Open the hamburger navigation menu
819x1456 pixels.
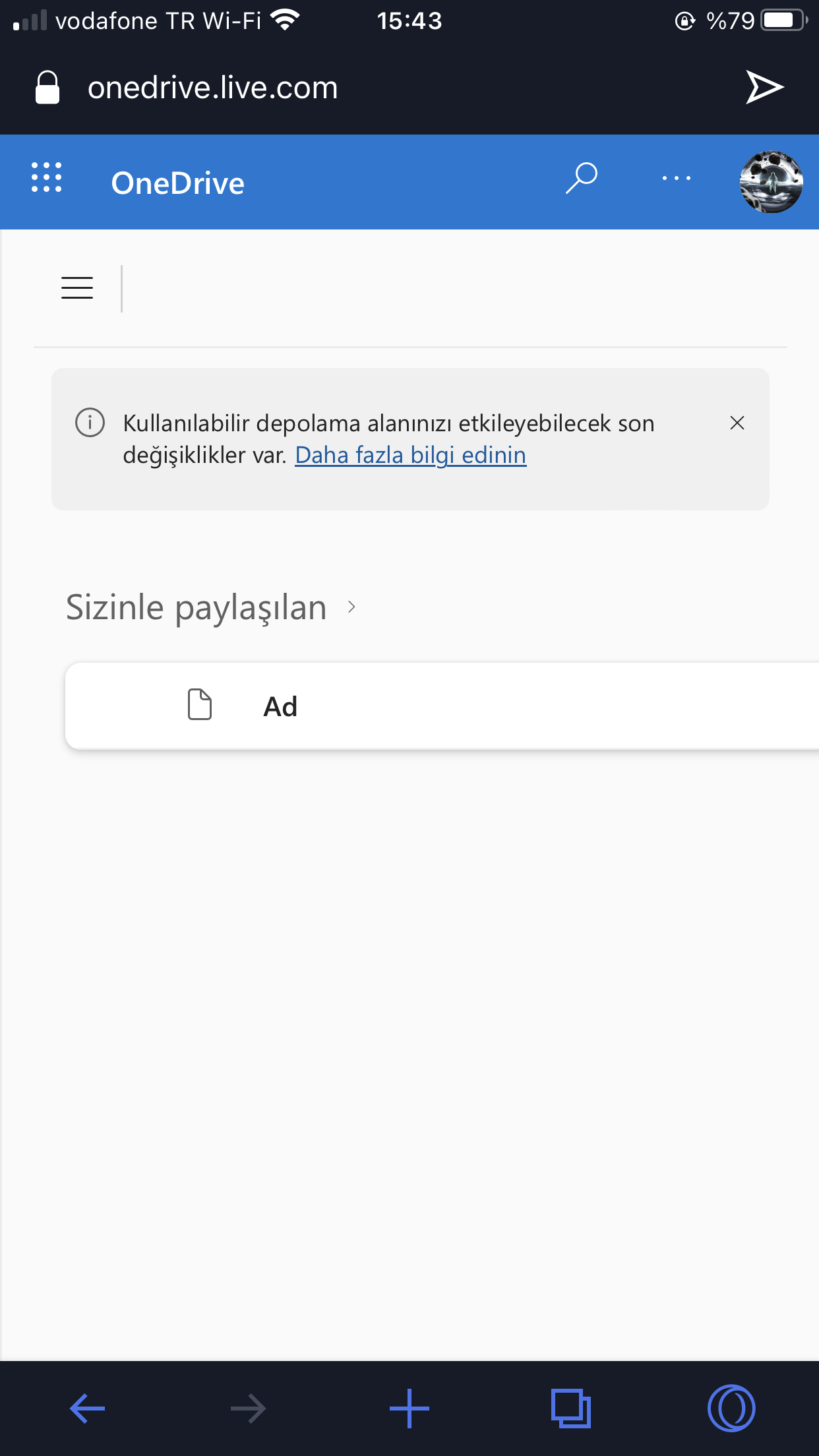click(x=77, y=288)
